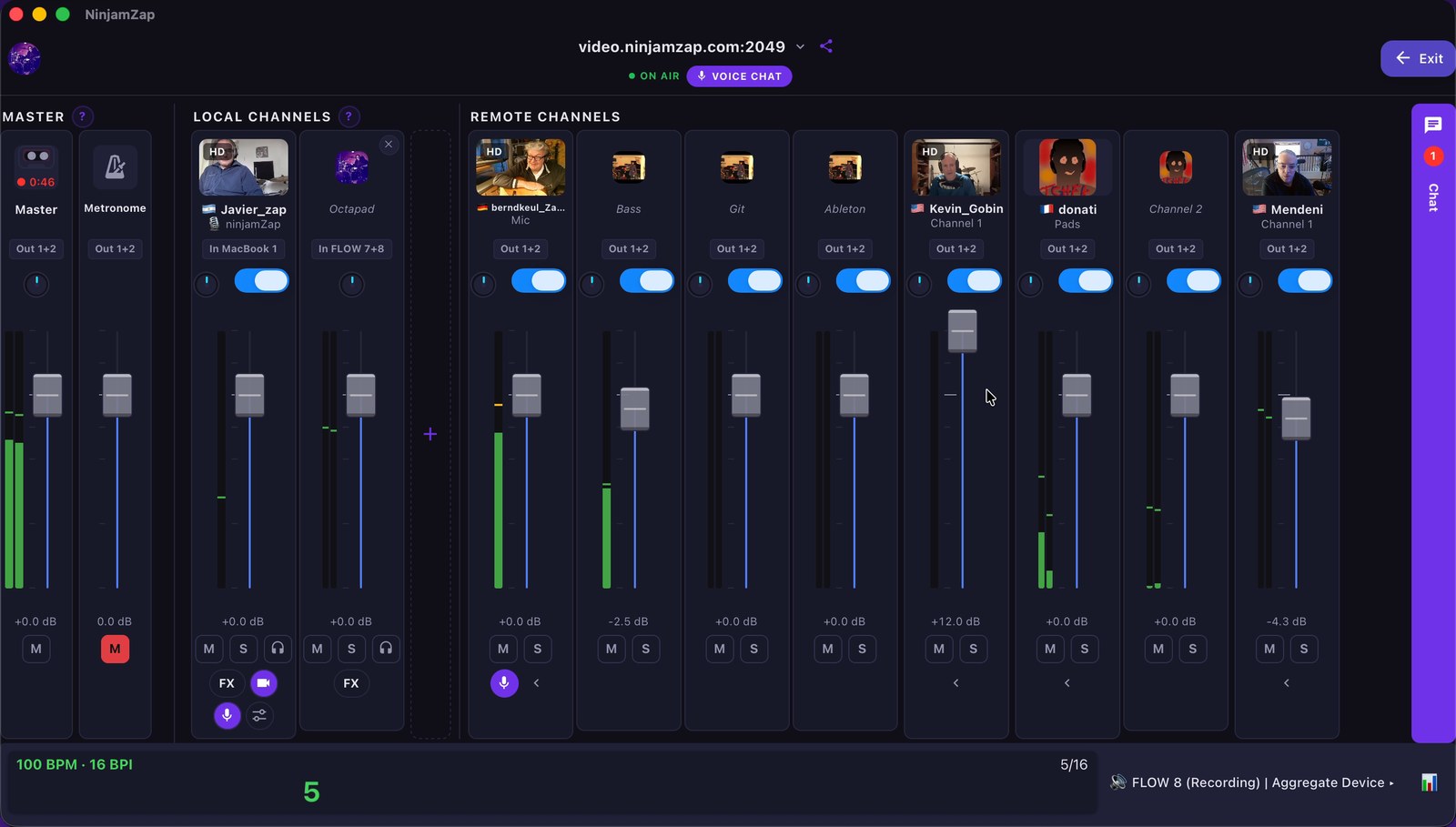Open Master output dropdown Out 1+2

pyautogui.click(x=36, y=248)
